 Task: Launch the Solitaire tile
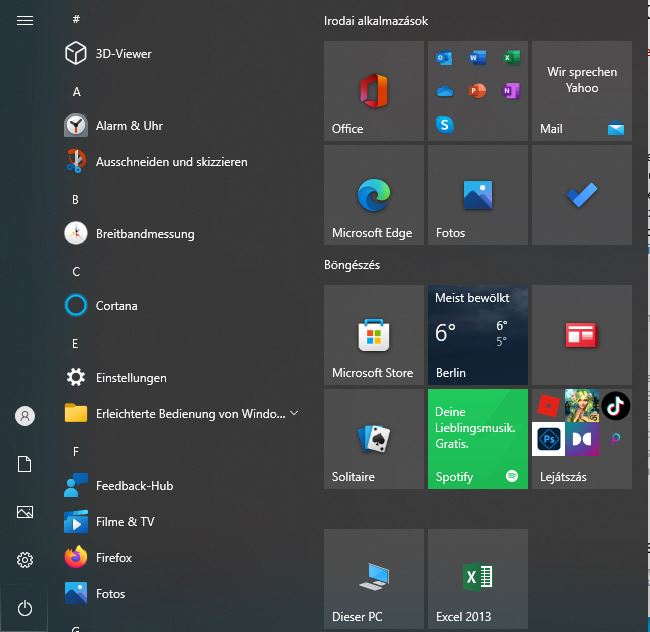[374, 439]
